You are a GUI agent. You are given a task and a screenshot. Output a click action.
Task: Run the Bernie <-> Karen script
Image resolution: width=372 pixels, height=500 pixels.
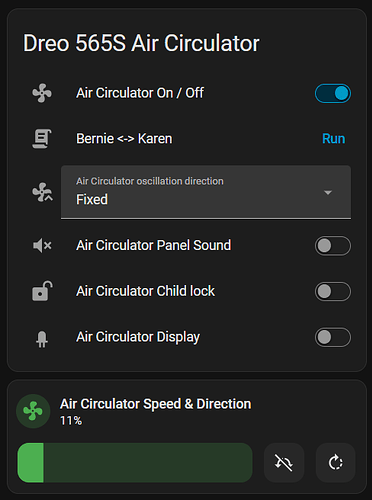(333, 139)
